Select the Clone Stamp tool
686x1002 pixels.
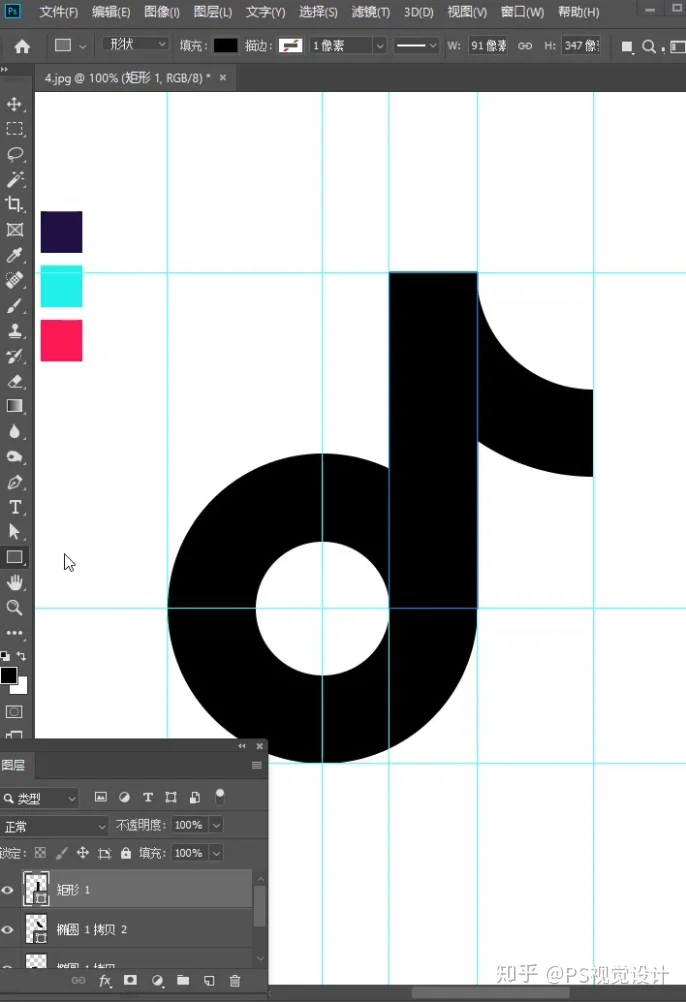click(14, 330)
